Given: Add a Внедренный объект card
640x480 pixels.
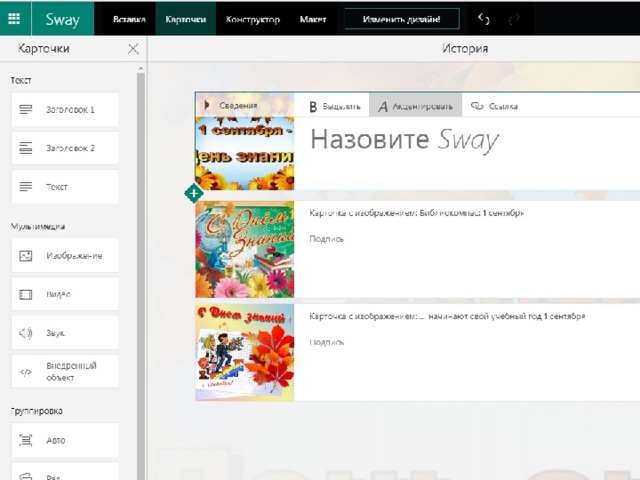Looking at the screenshot, I should coord(65,371).
